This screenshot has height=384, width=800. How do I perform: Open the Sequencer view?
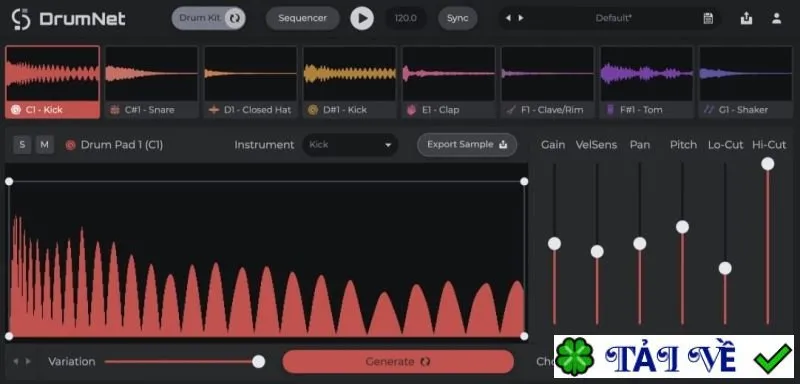(303, 18)
